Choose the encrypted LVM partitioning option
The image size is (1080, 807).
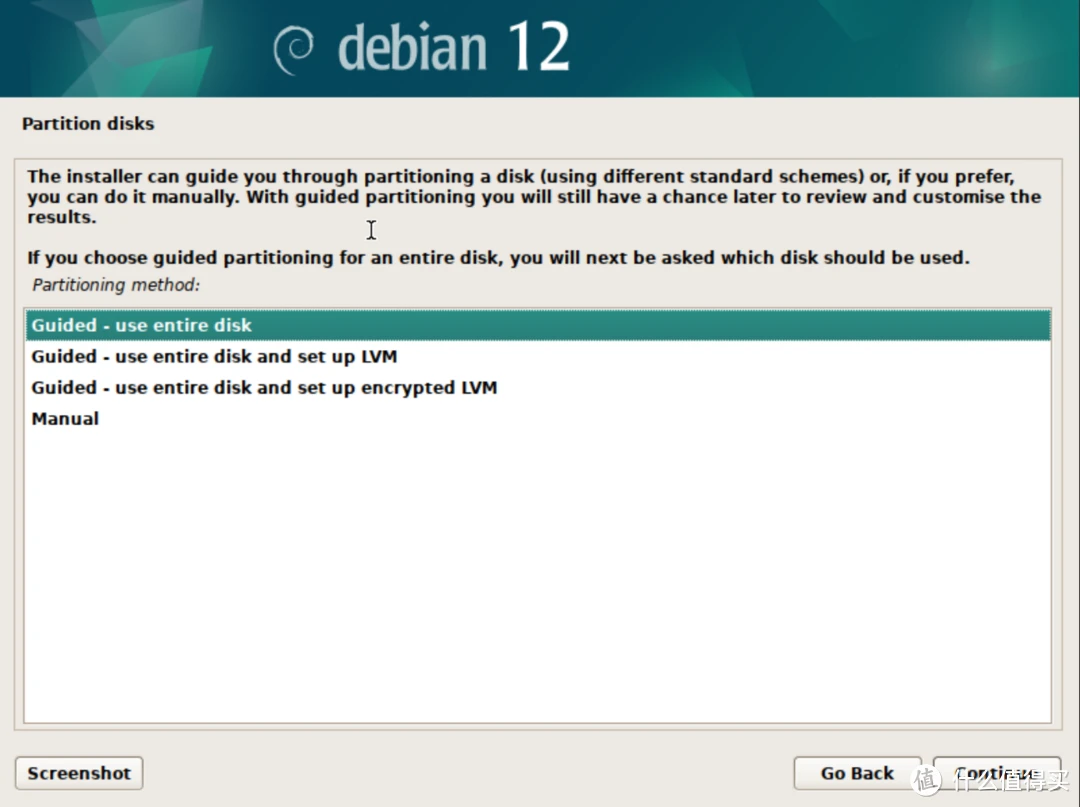(264, 387)
